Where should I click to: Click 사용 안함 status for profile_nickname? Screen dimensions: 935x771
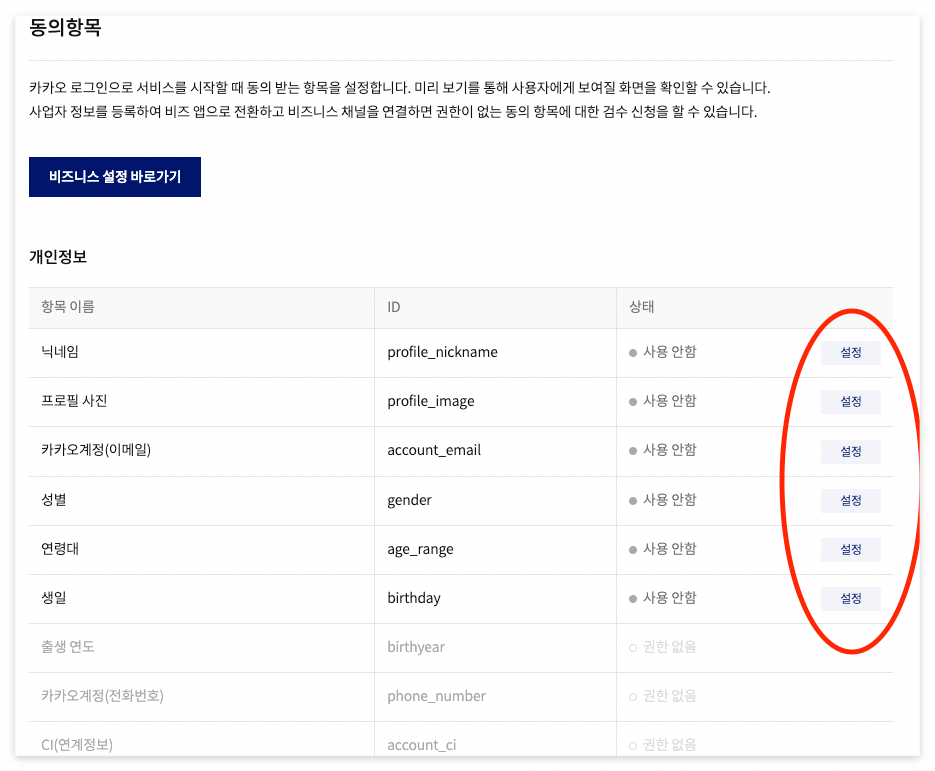[x=662, y=352]
